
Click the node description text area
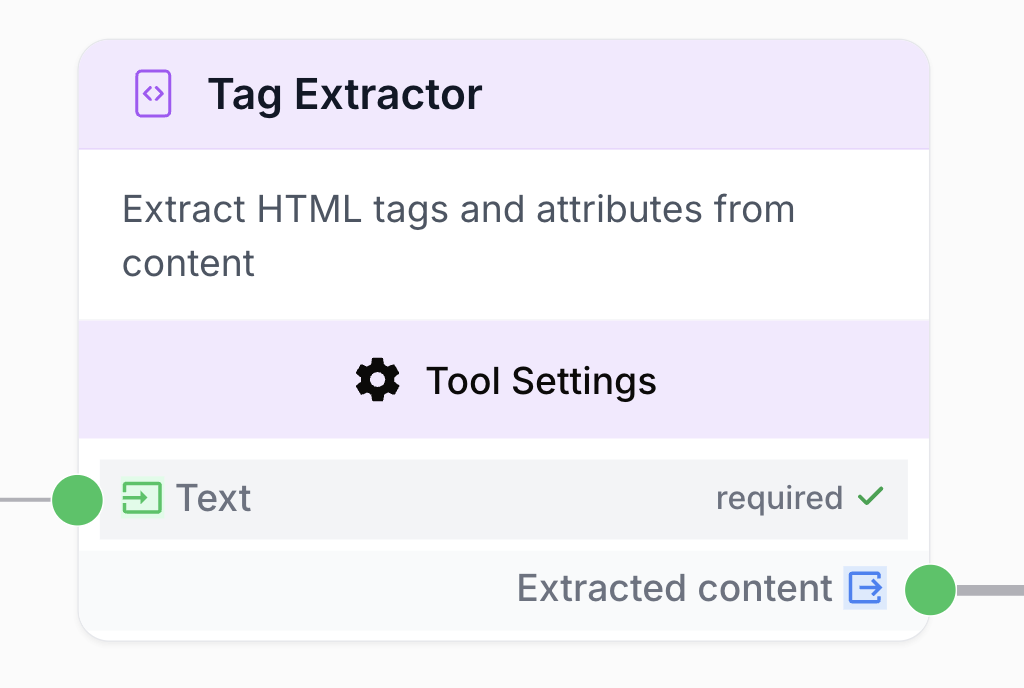(x=458, y=235)
